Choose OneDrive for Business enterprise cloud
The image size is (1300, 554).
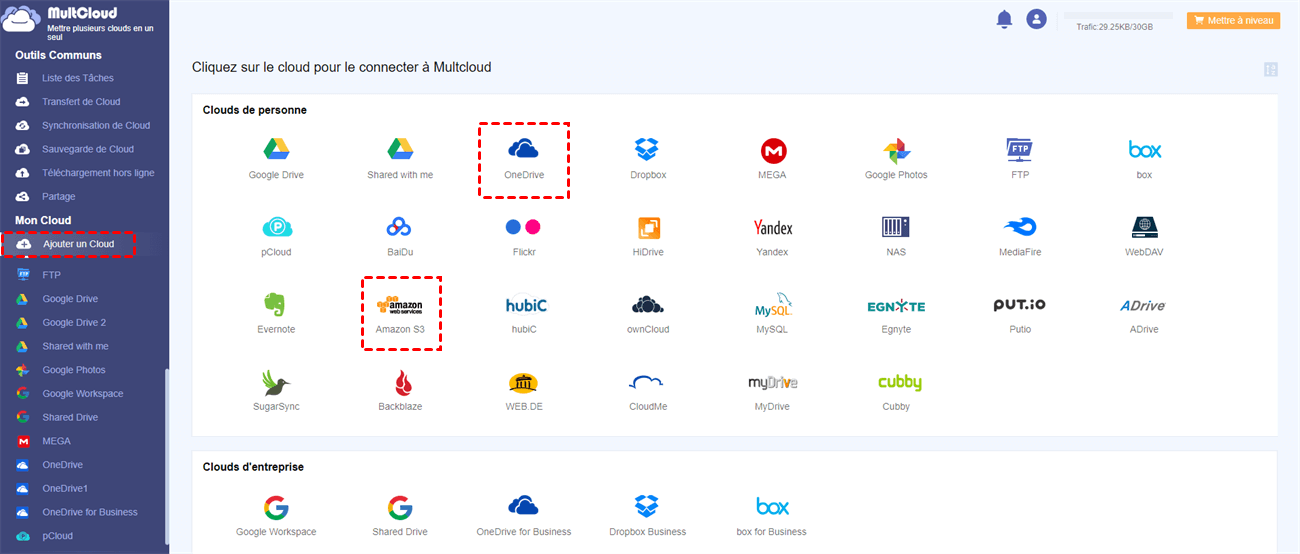tap(523, 515)
